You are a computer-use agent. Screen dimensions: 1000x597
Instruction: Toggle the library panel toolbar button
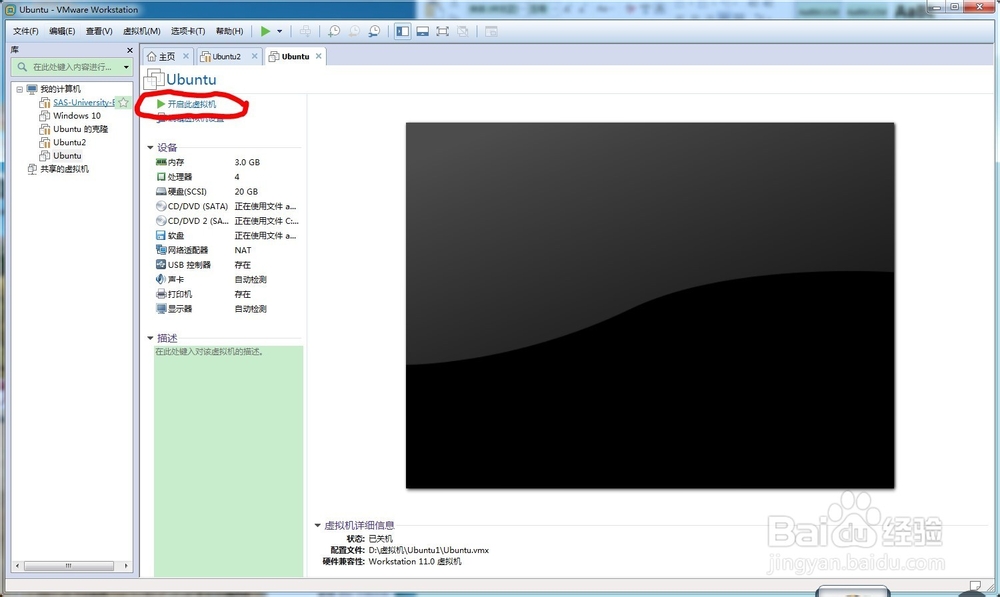[402, 31]
